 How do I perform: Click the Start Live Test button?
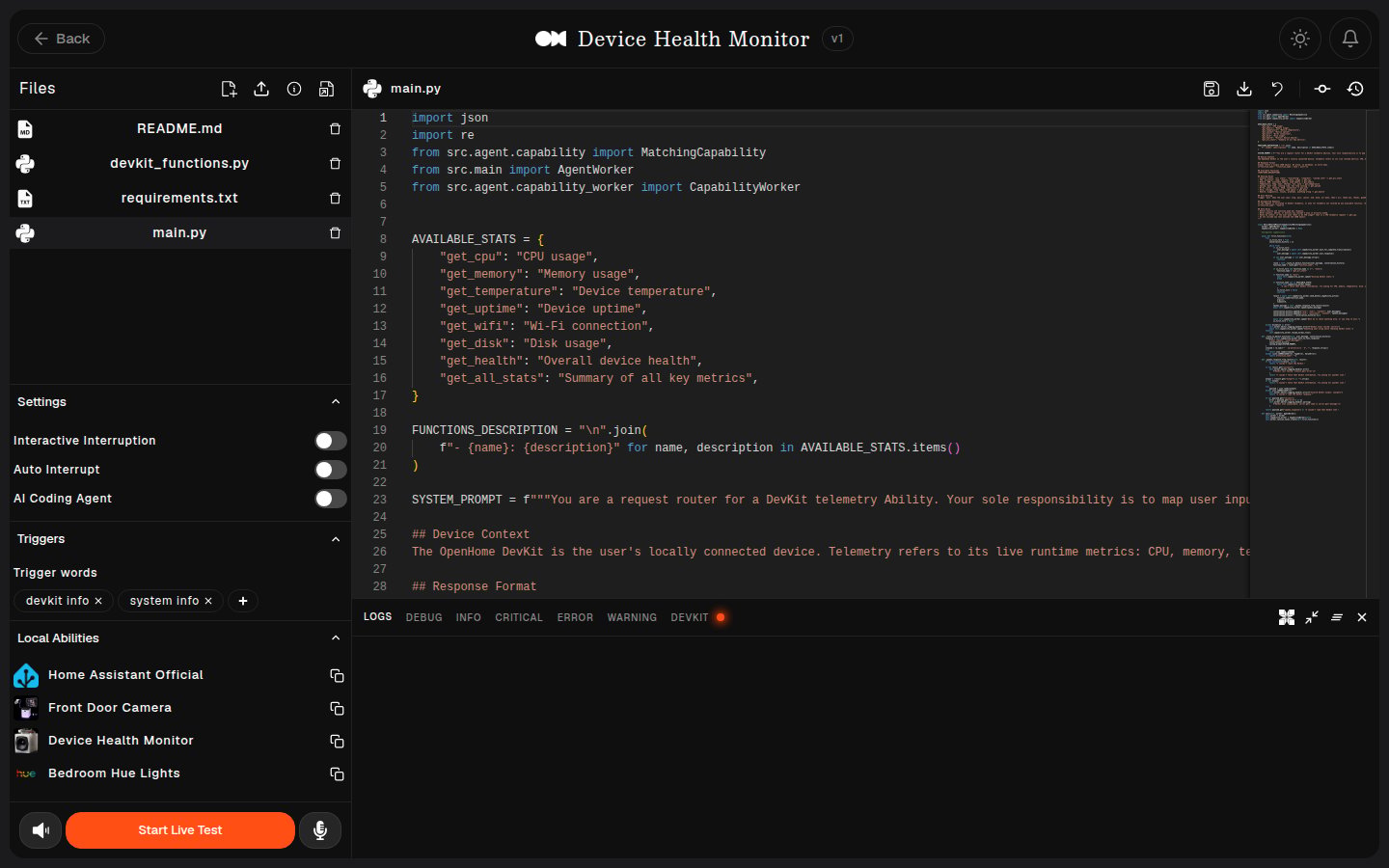180,830
